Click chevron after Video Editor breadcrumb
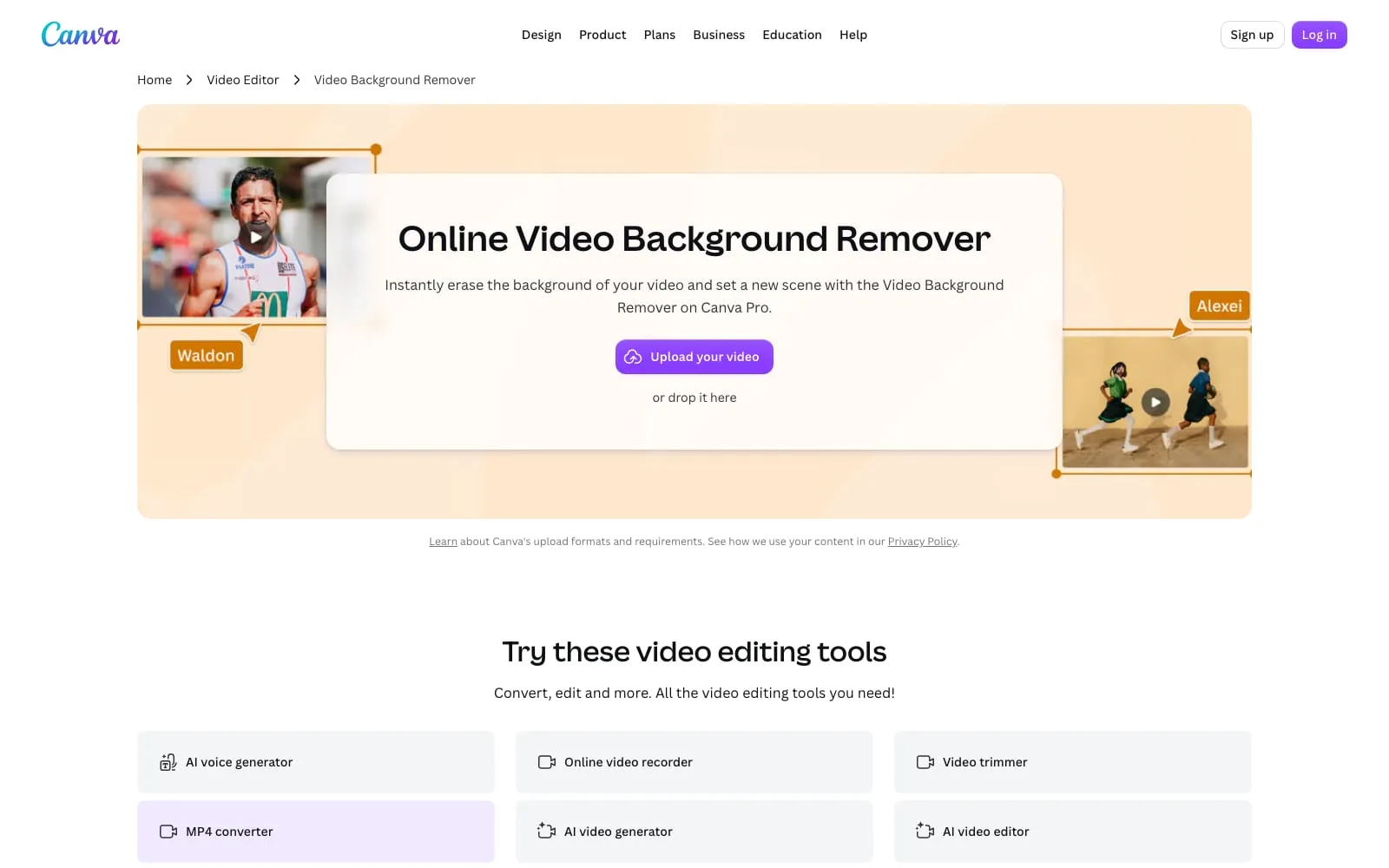Screen dimensions: 1389x868 [297, 80]
